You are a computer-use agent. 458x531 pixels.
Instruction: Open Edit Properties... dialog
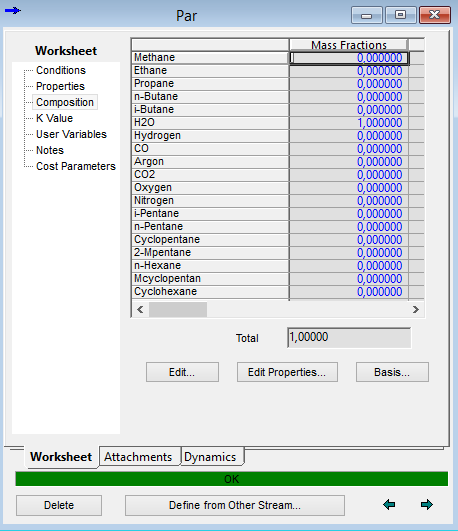pyautogui.click(x=287, y=372)
